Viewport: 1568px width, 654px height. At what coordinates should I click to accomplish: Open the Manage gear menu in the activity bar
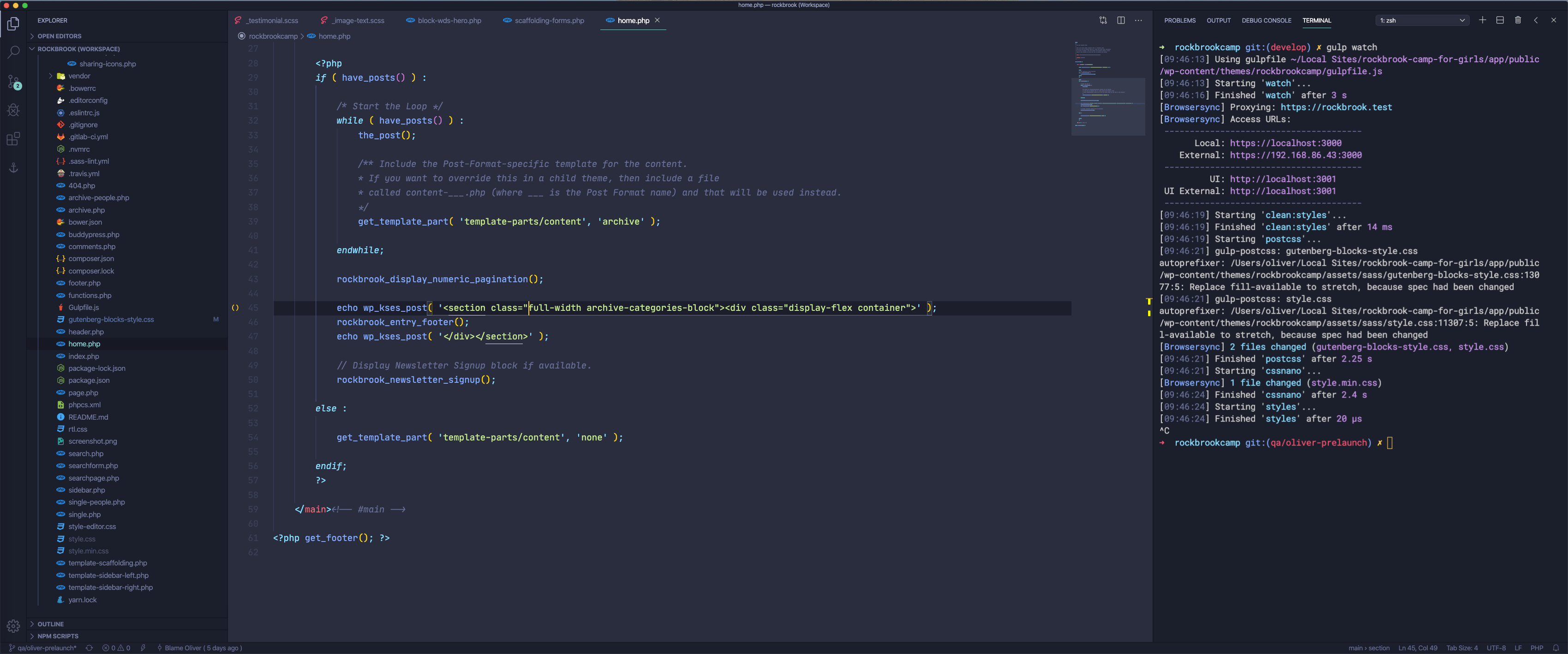pyautogui.click(x=13, y=625)
